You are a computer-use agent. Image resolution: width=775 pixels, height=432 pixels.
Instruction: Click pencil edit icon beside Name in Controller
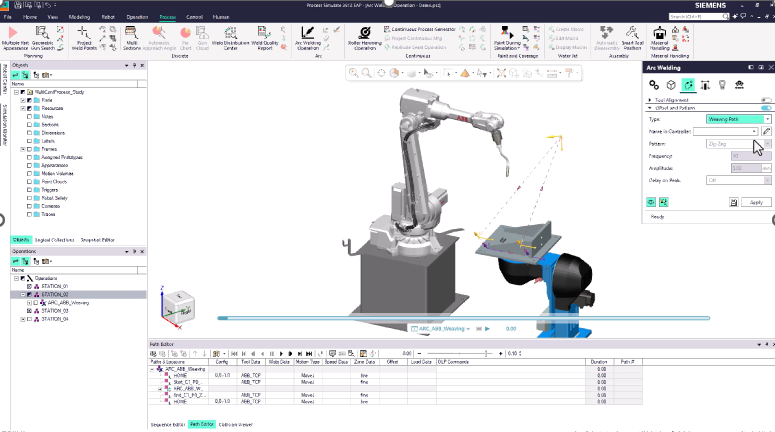tap(766, 131)
